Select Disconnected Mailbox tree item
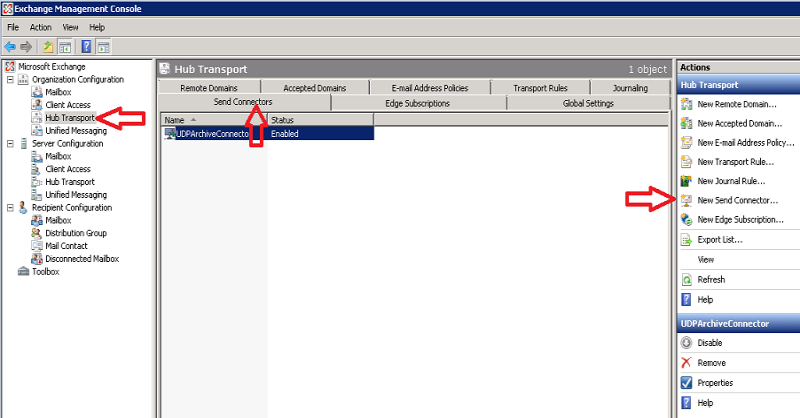The height and width of the screenshot is (418, 800). [82, 259]
